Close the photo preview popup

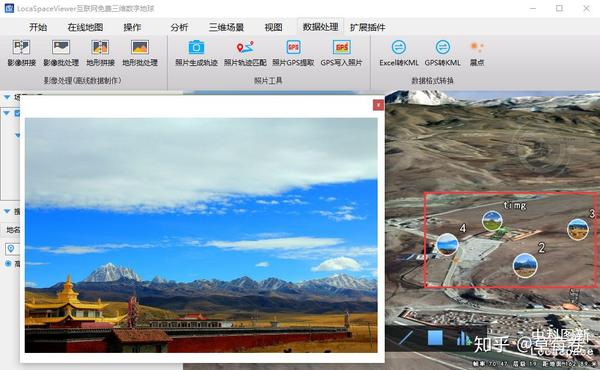coord(378,105)
